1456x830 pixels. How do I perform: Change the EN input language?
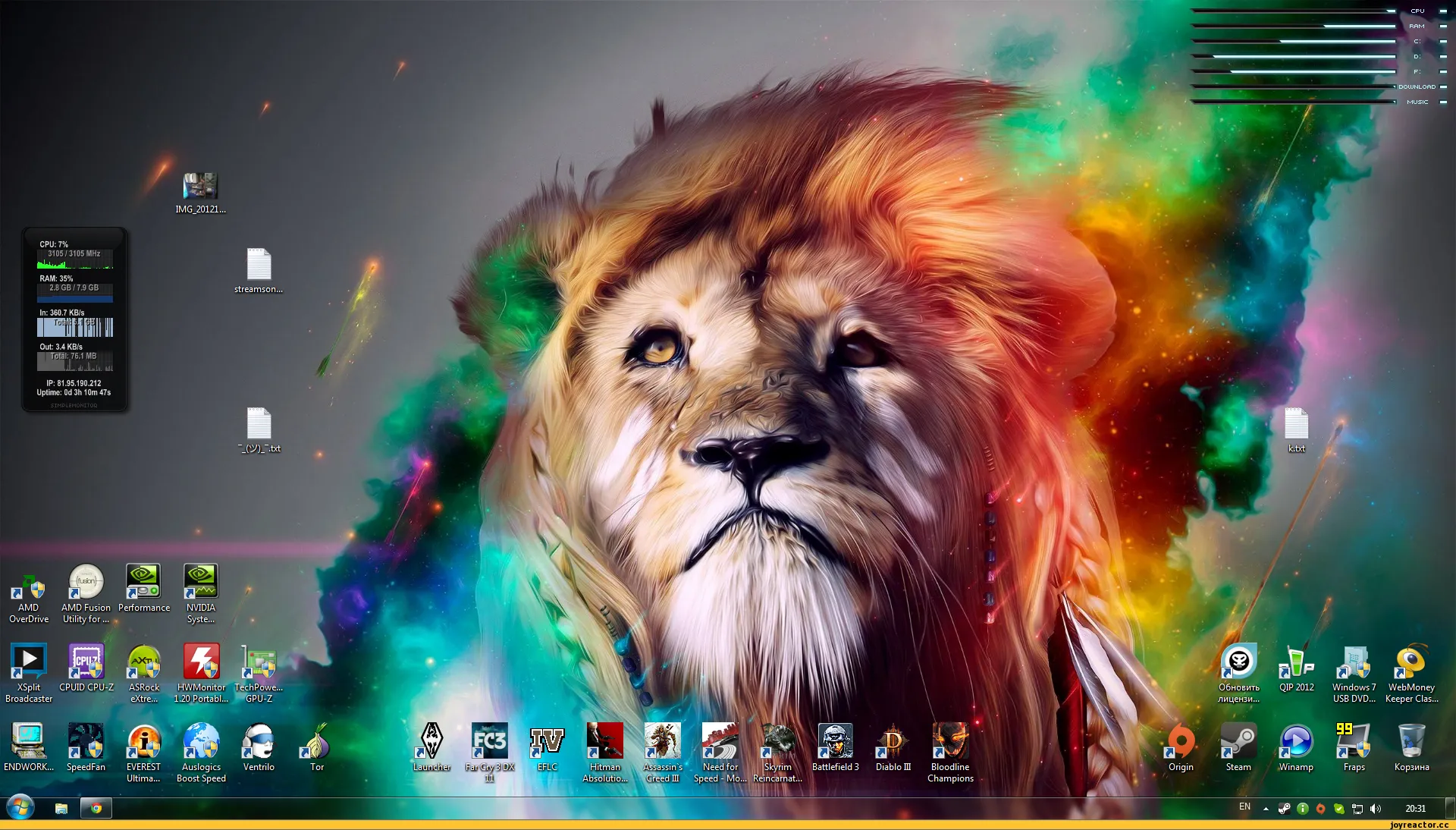pyautogui.click(x=1244, y=806)
